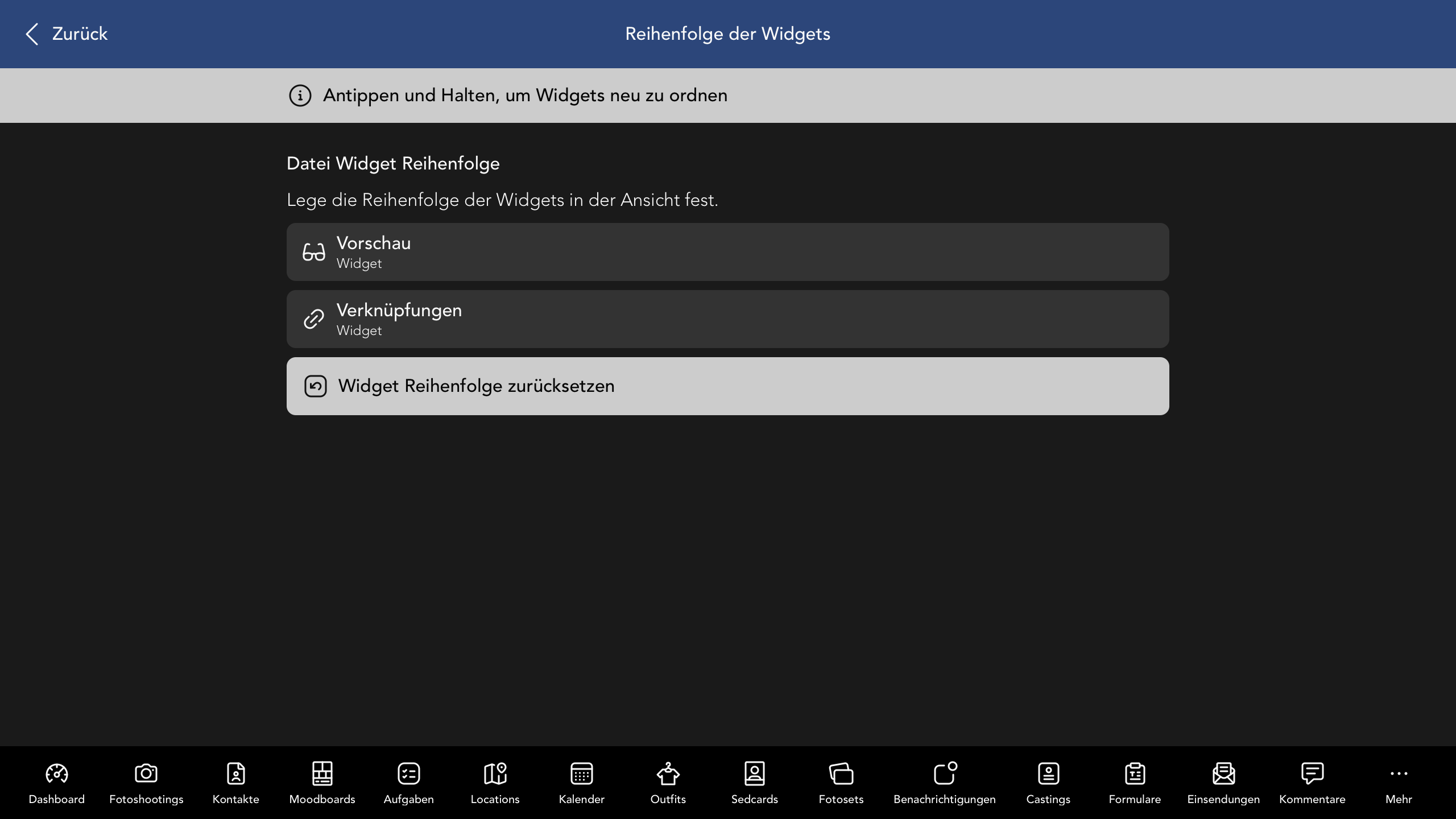Switch to Fotoshootings tab label
This screenshot has height=819, width=1456.
pyautogui.click(x=146, y=799)
